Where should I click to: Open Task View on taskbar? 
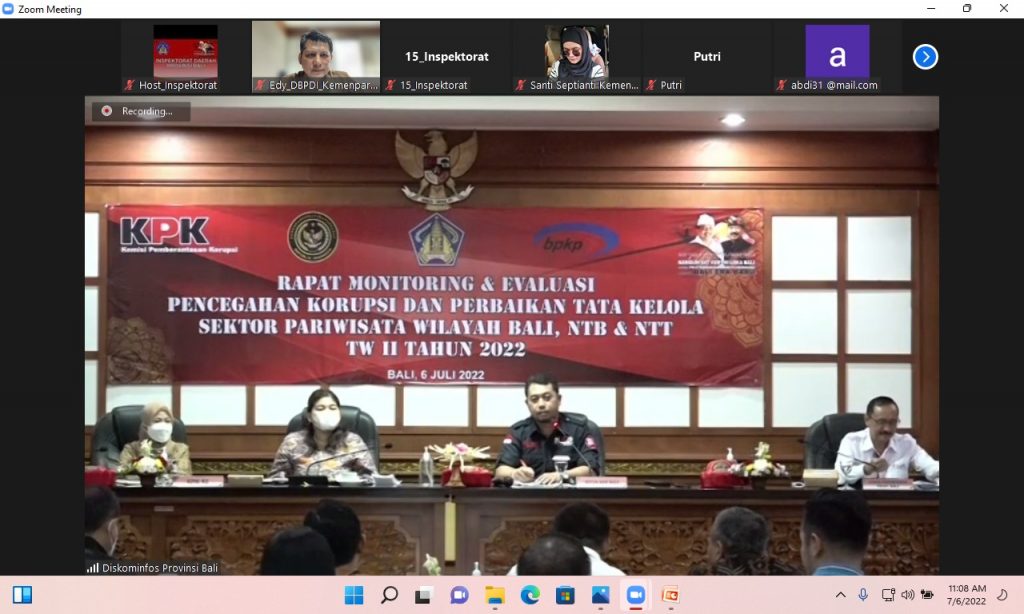(424, 595)
